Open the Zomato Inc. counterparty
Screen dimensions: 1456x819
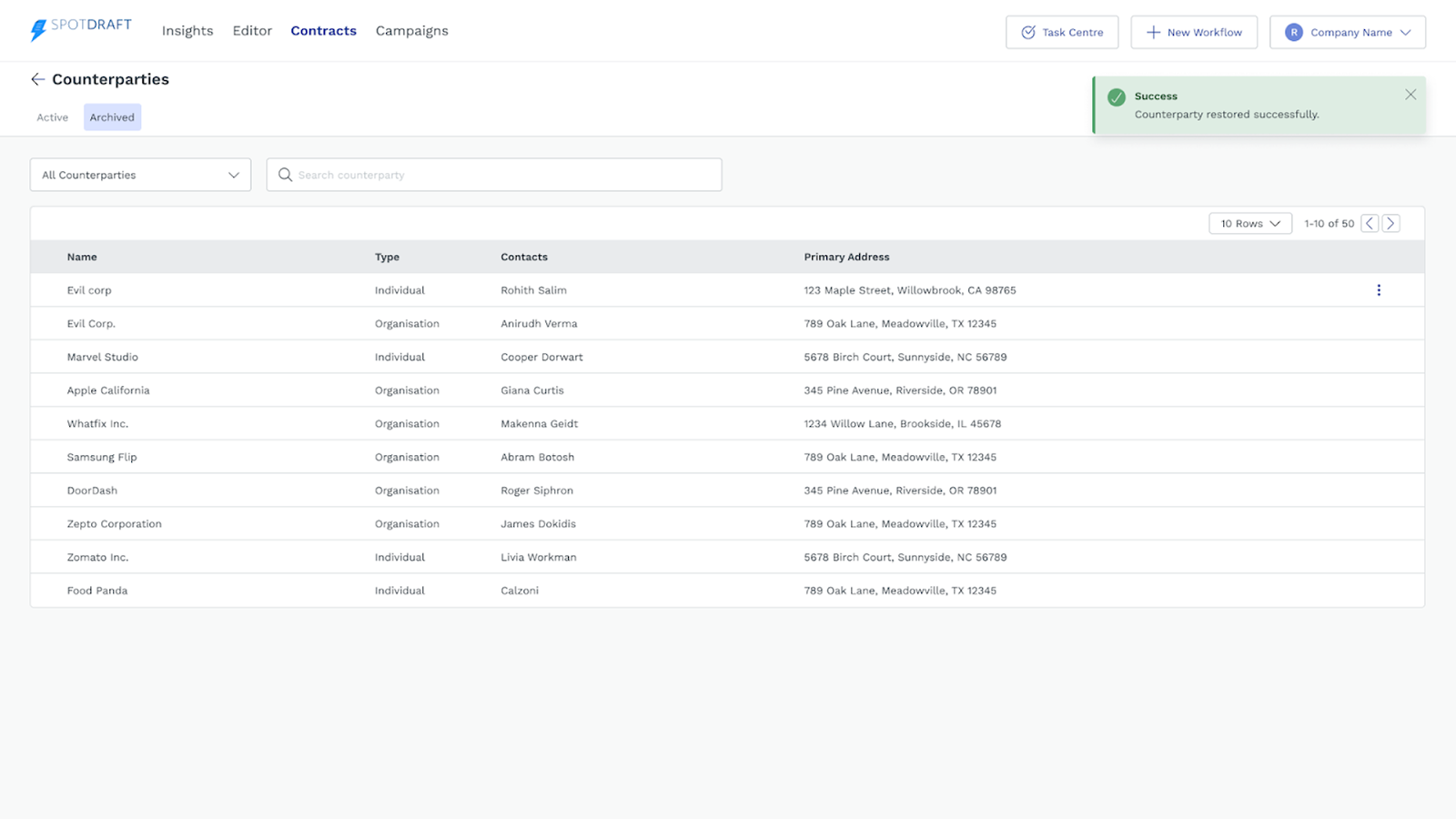(x=97, y=557)
